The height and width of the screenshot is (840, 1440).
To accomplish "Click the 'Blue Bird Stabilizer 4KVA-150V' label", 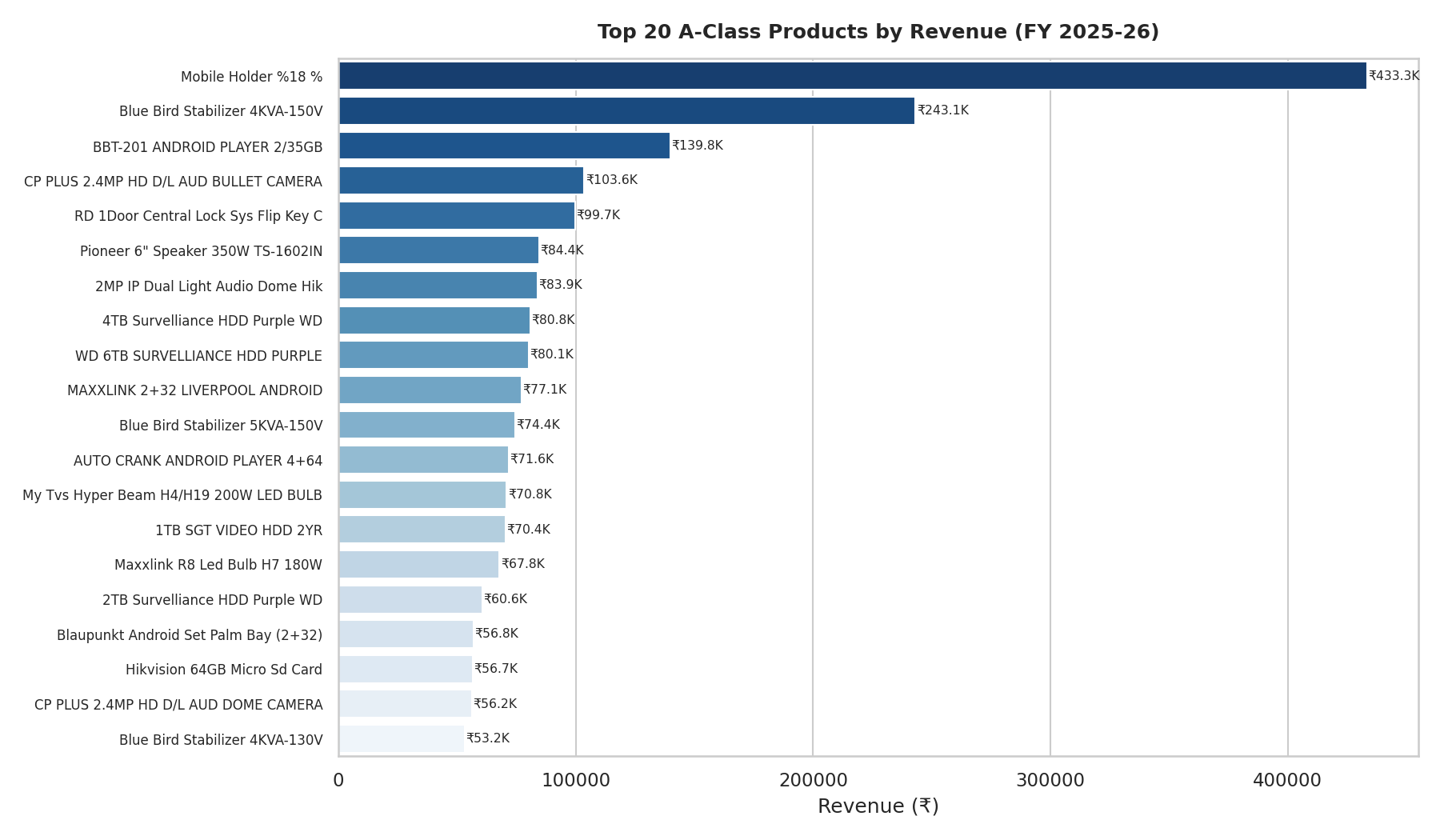I will 221,111.
